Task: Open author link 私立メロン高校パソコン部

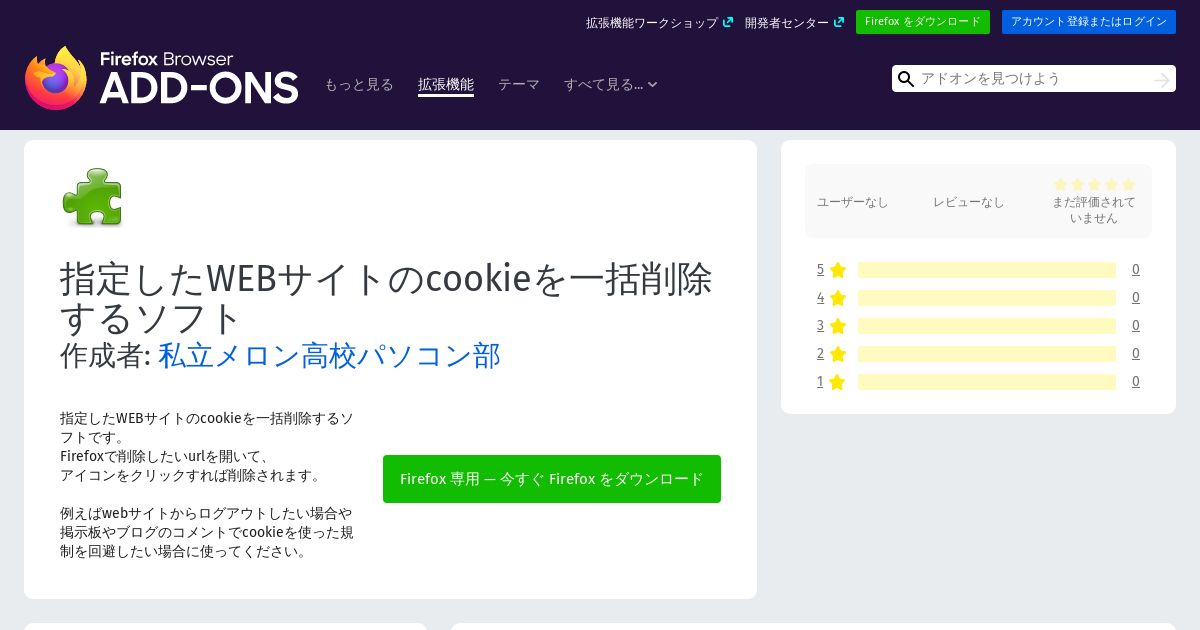Action: pos(329,355)
